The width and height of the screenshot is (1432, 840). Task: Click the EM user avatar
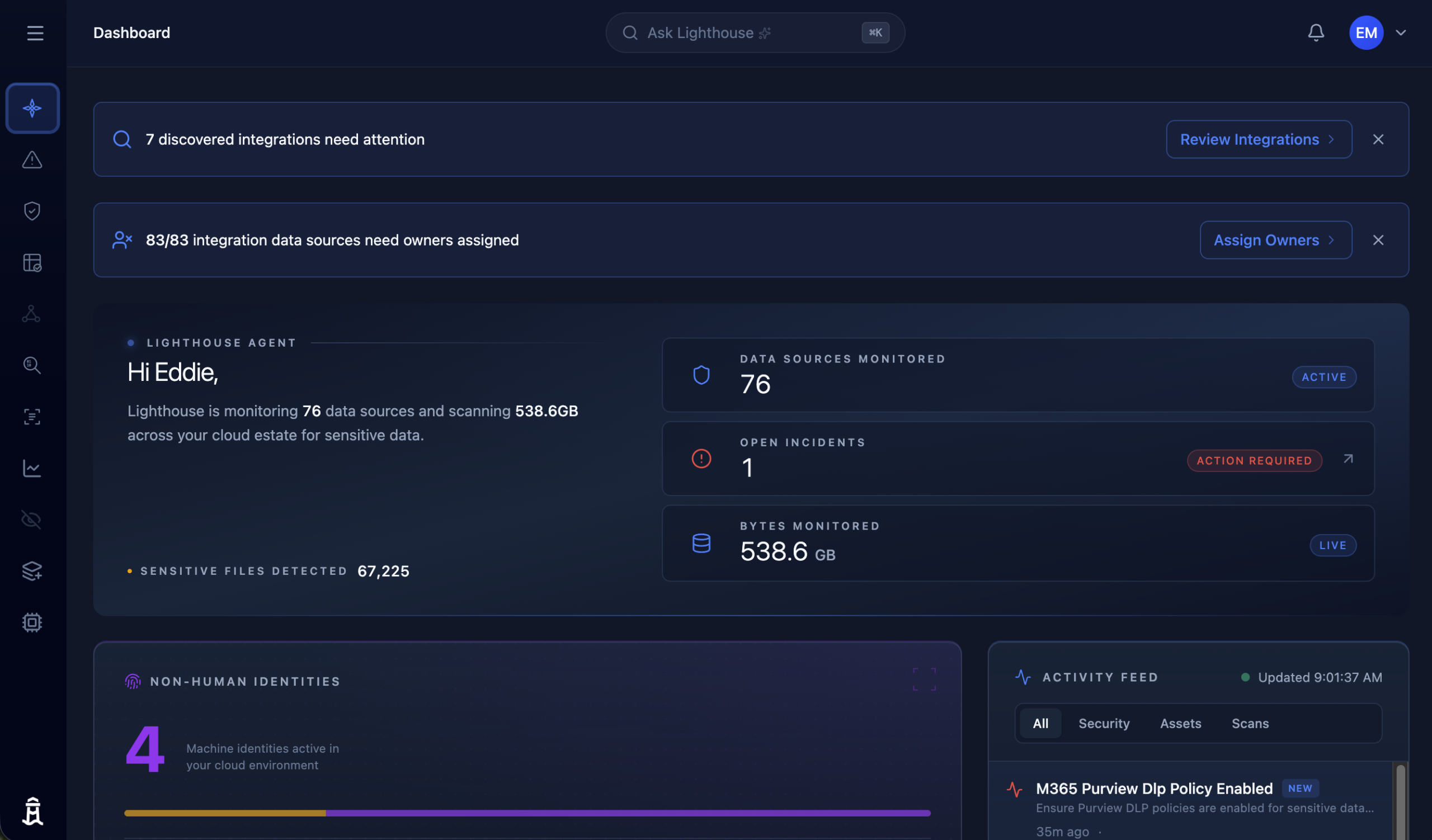(1366, 32)
